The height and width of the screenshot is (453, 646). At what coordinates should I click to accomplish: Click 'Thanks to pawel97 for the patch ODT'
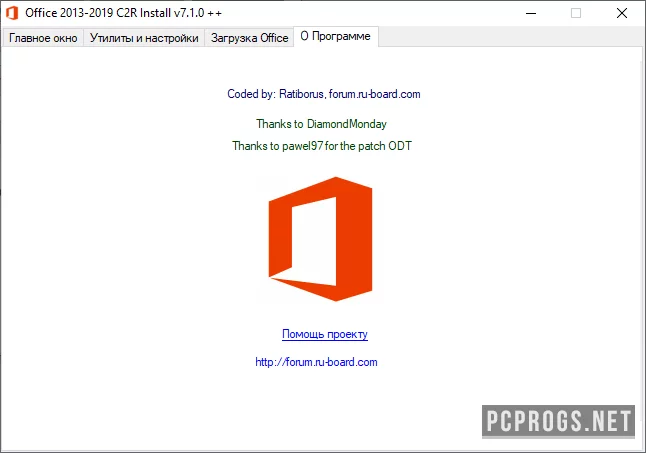tap(322, 146)
